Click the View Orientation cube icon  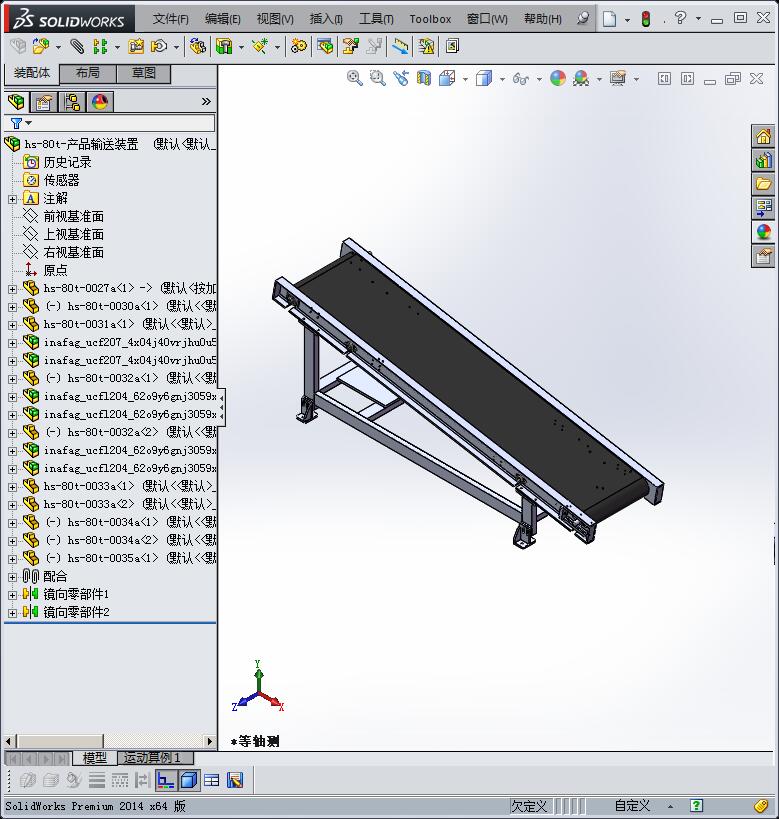[x=447, y=78]
